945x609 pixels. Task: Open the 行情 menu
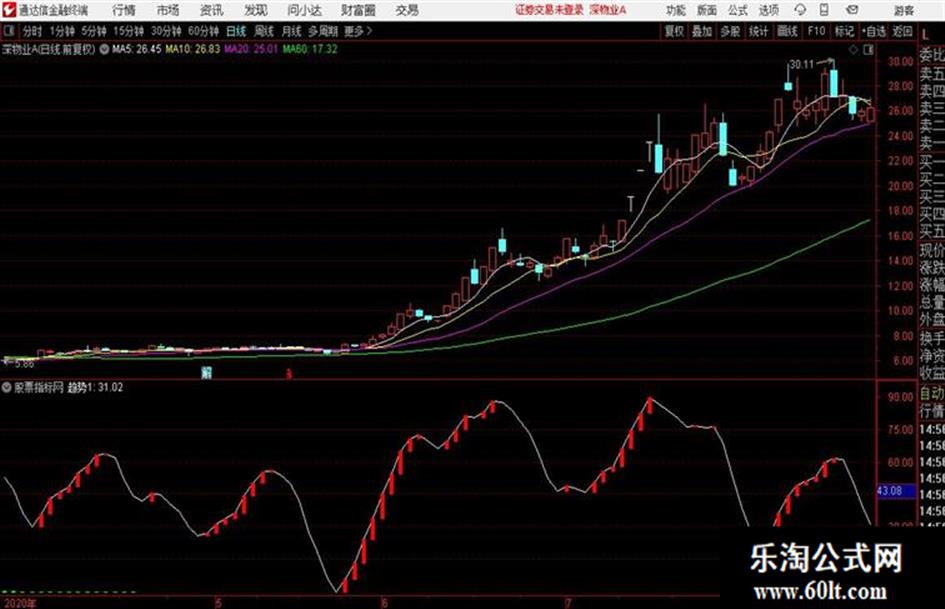coord(124,10)
